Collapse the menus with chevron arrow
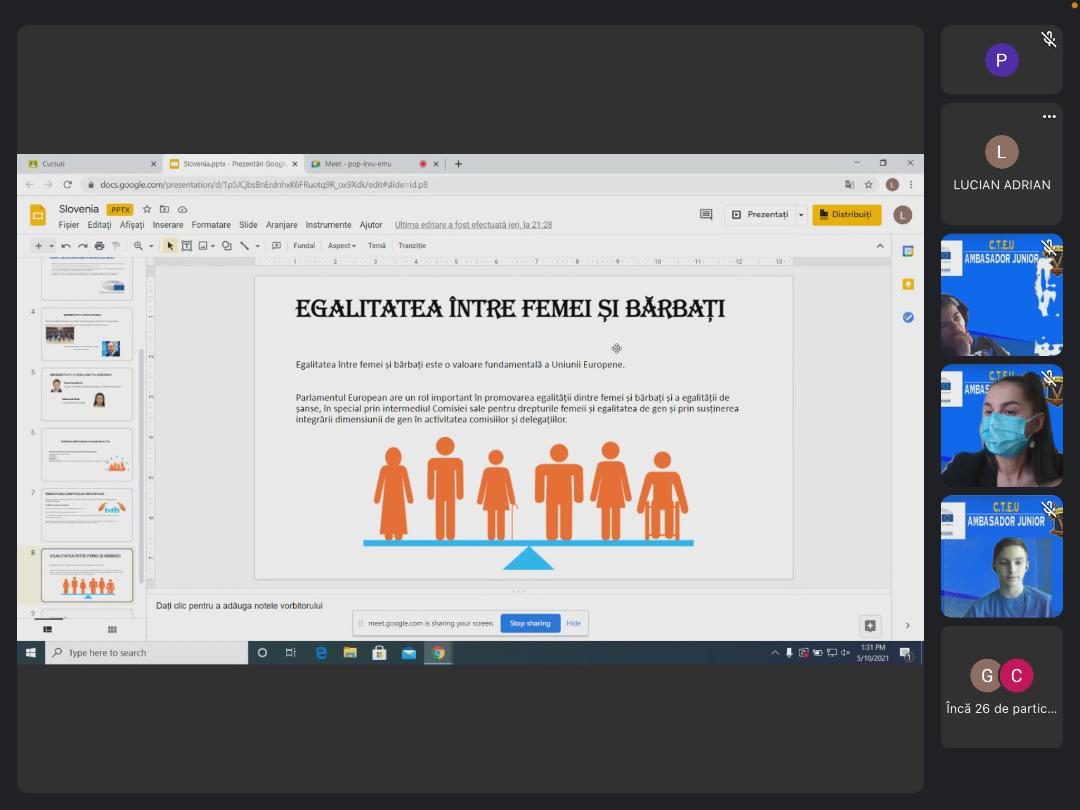This screenshot has height=810, width=1080. 880,246
